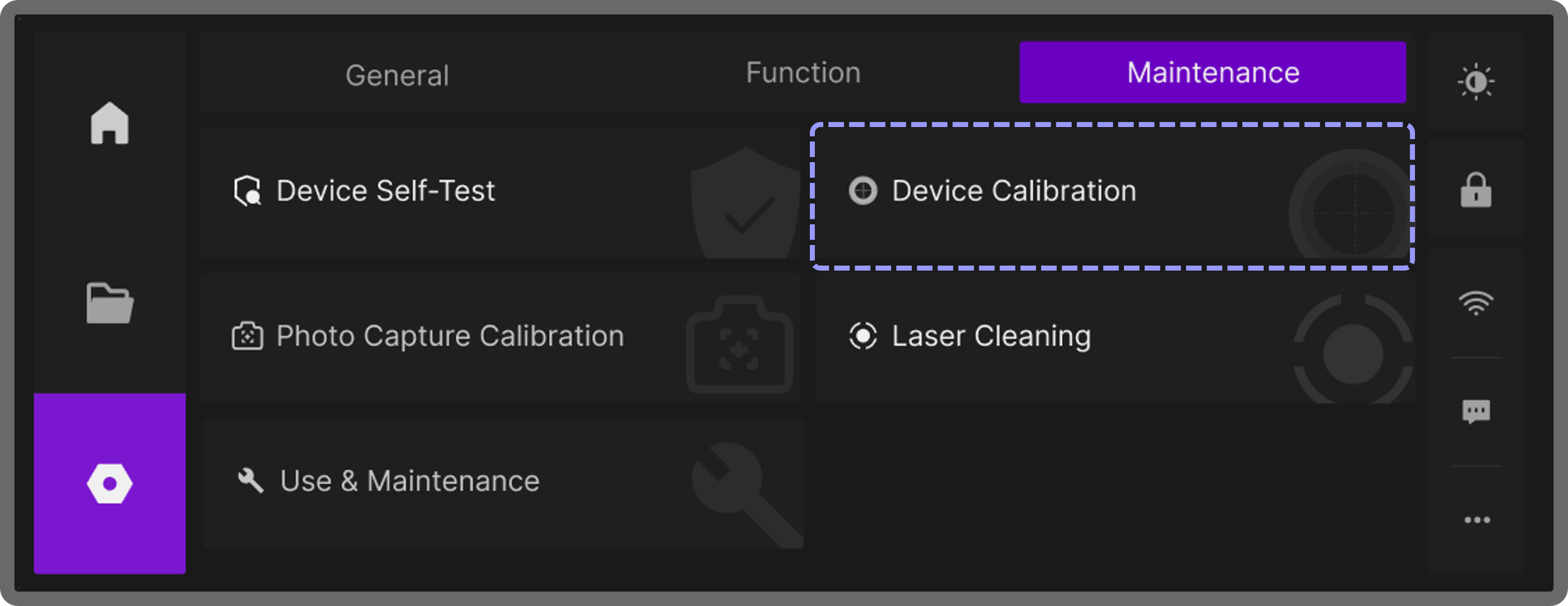Open Wi-Fi network settings icon
Image resolution: width=1568 pixels, height=606 pixels.
tap(1476, 303)
